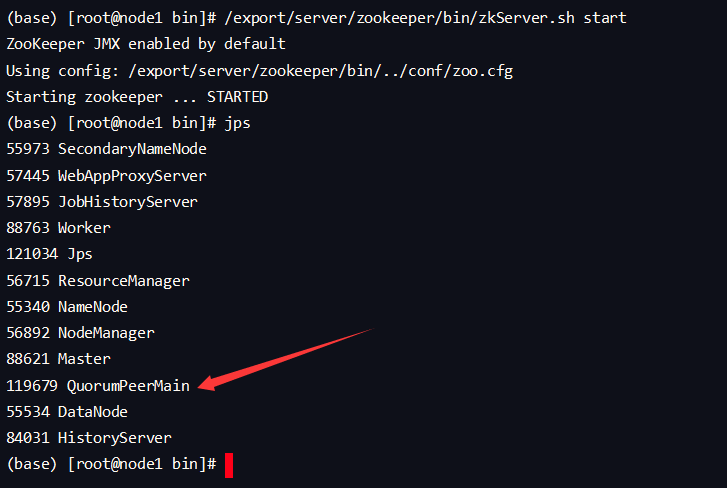Image resolution: width=727 pixels, height=488 pixels.
Task: Click the 'ZooKeeper JMX enabled by default' line
Action: (x=145, y=44)
